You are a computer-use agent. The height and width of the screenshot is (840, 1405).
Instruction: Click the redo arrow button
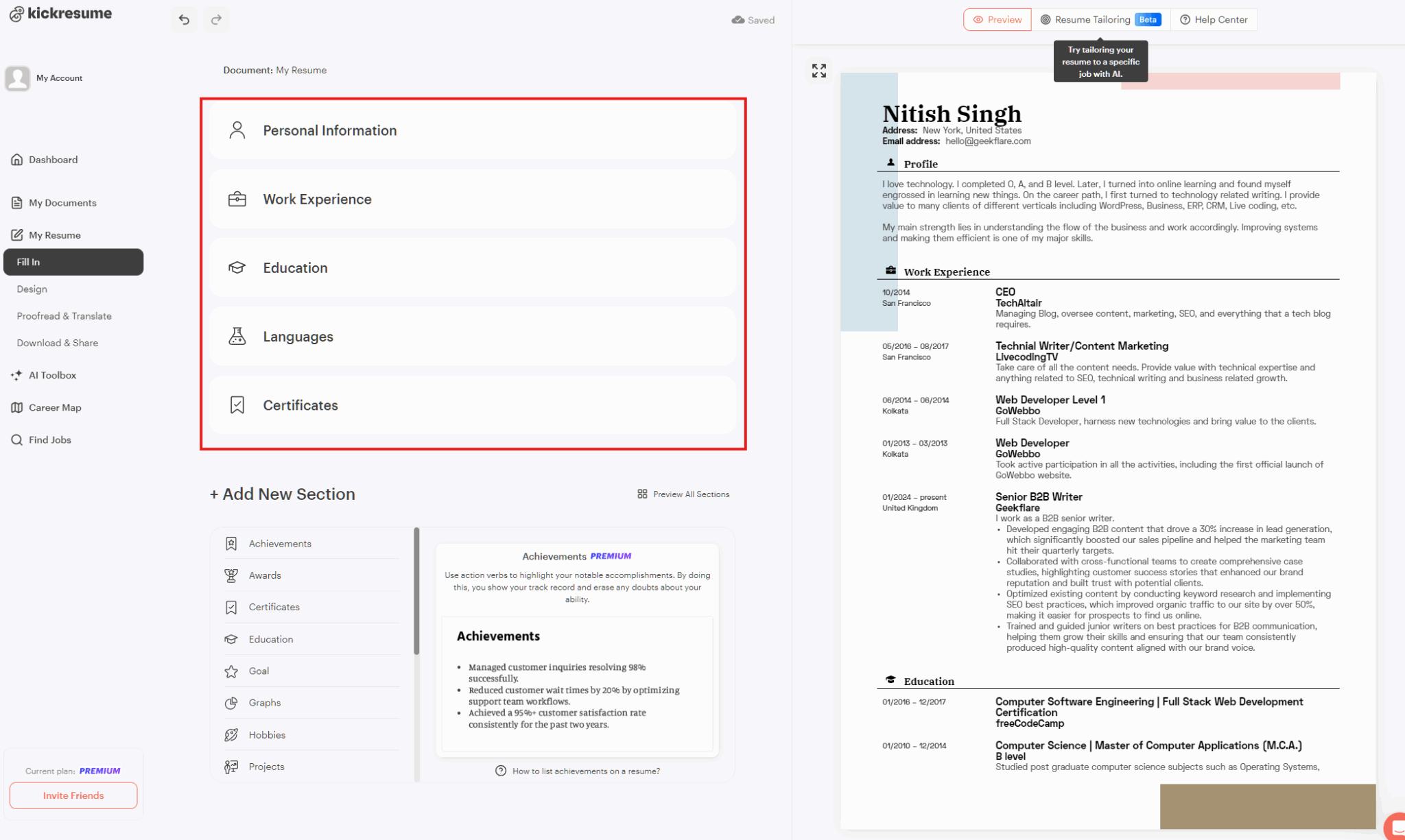click(216, 19)
